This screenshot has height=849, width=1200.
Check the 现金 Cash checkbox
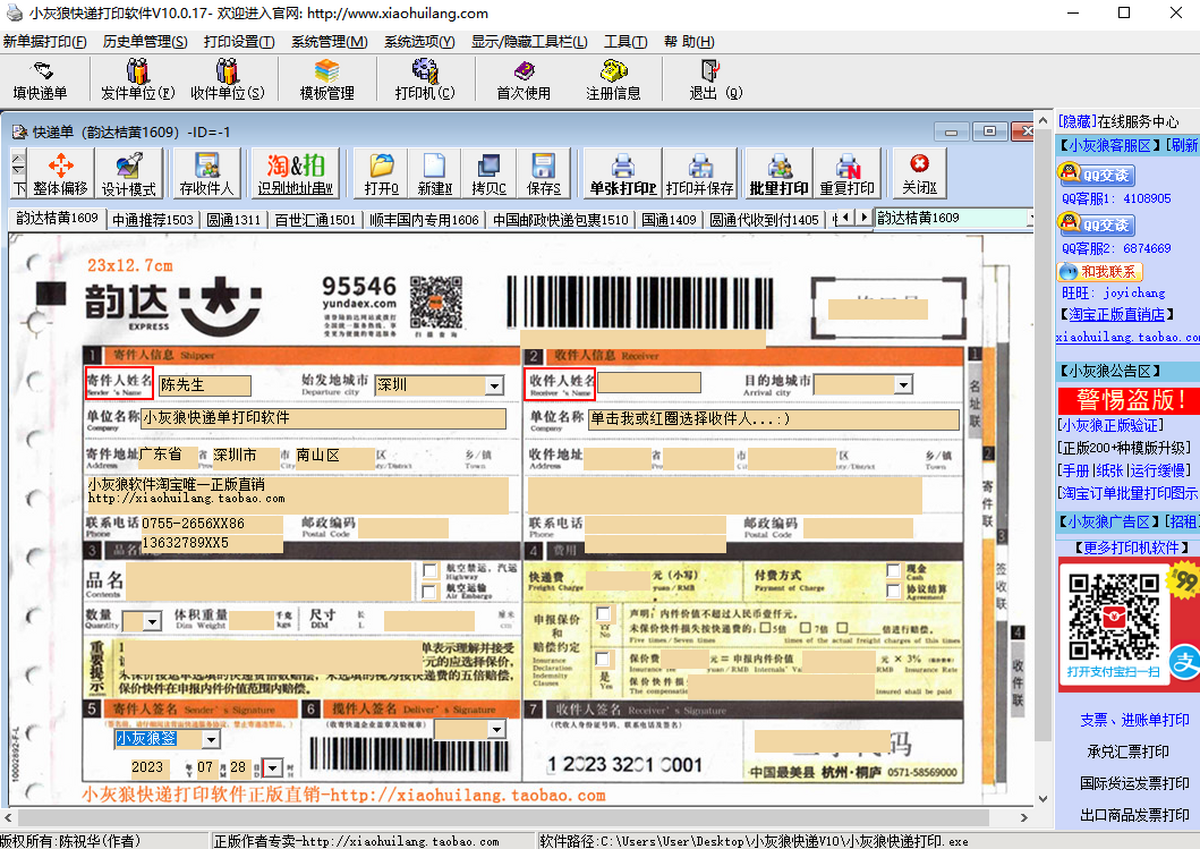tap(893, 570)
